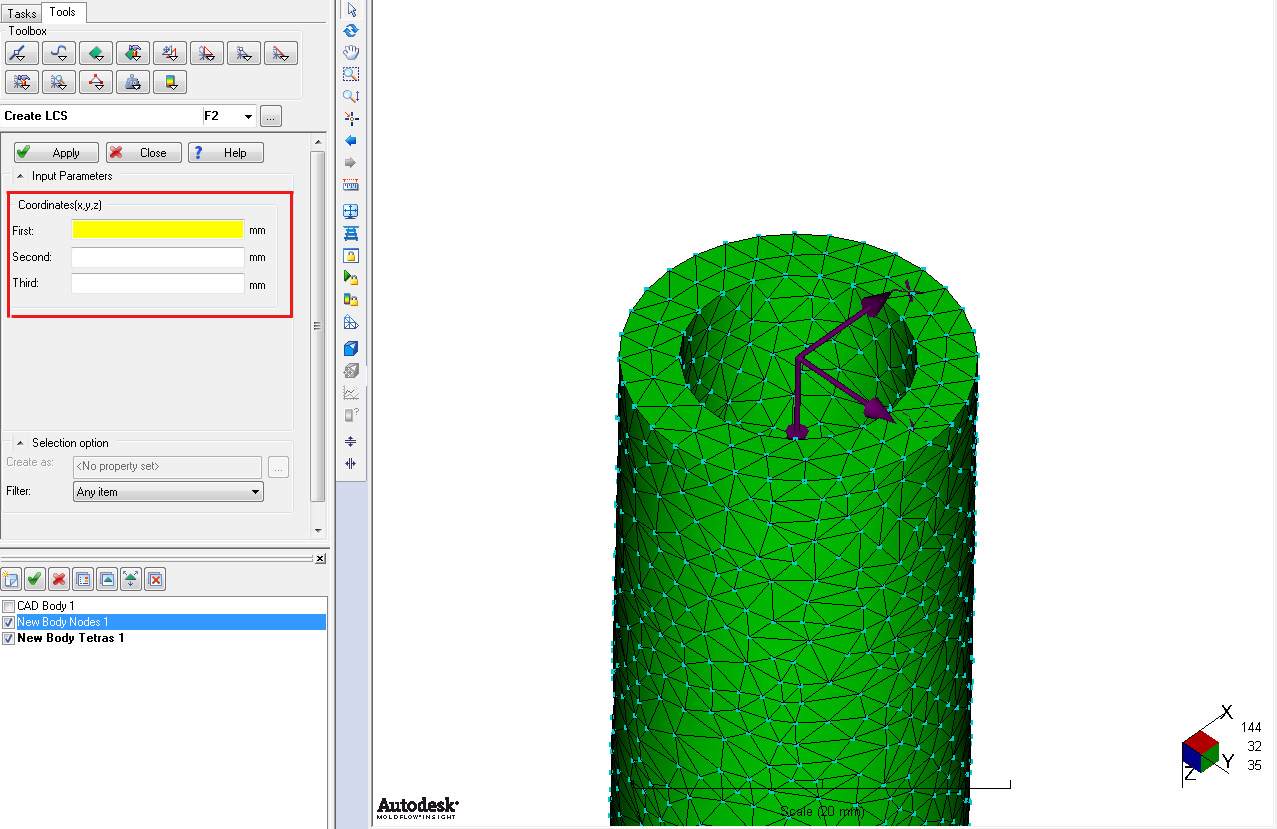Image resolution: width=1277 pixels, height=829 pixels.
Task: Select the Rotate view tool
Action: tap(351, 30)
